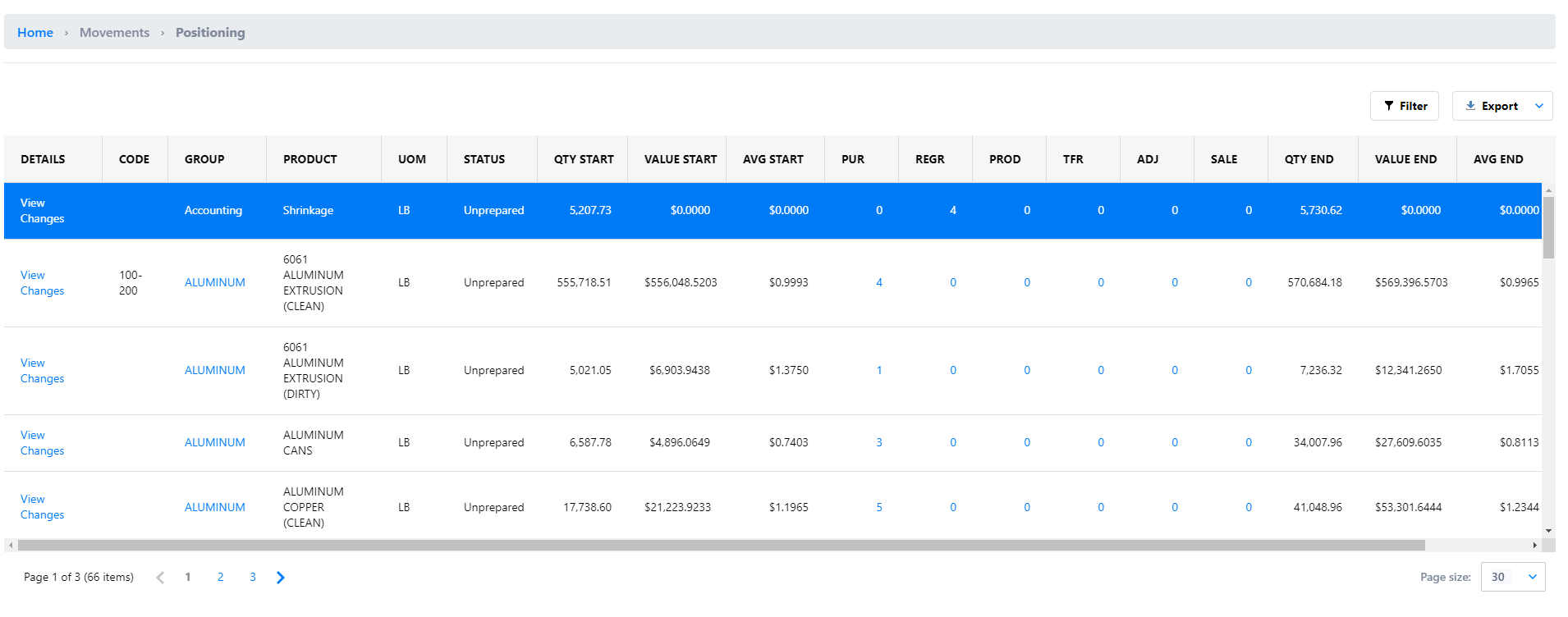Open the Page size dropdown
Image resolution: width=1568 pixels, height=617 pixels.
pos(1513,577)
